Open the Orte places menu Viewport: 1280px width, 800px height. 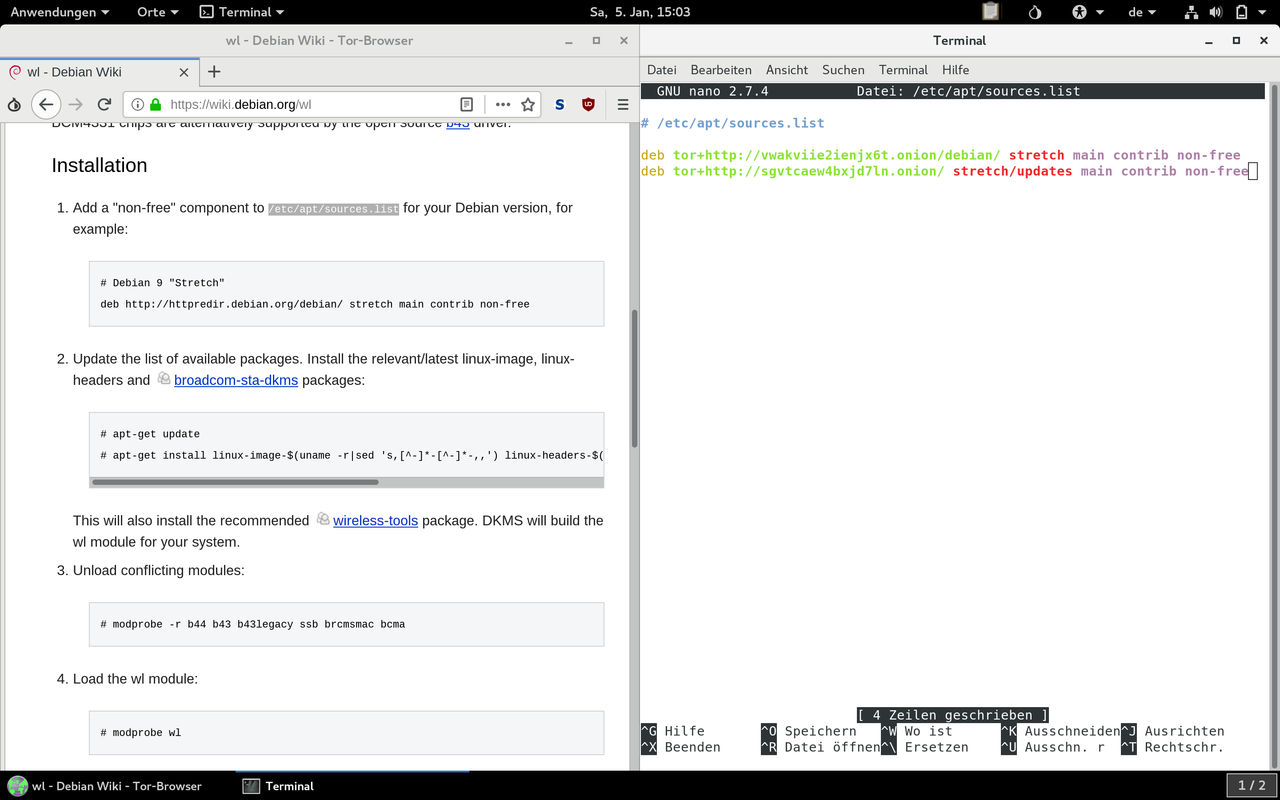tap(157, 12)
